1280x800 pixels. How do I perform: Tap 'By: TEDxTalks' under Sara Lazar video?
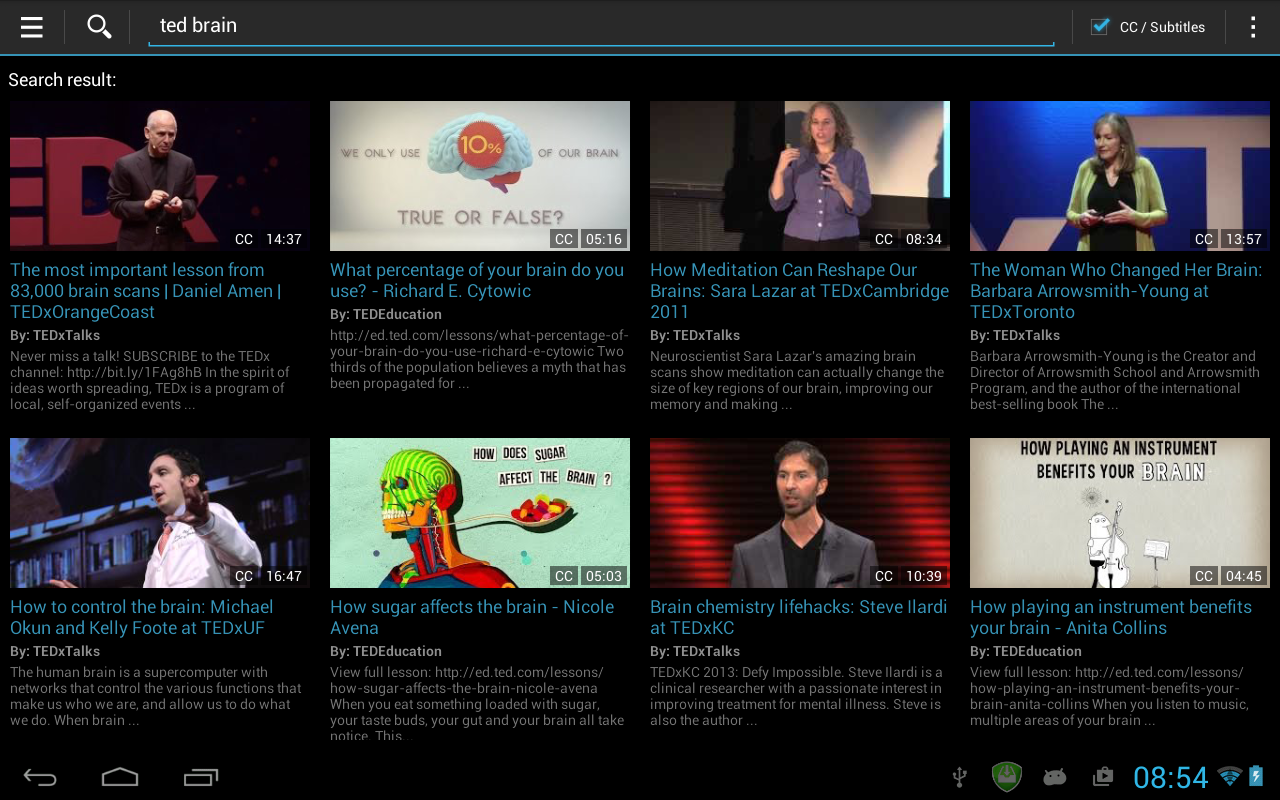pyautogui.click(x=695, y=335)
